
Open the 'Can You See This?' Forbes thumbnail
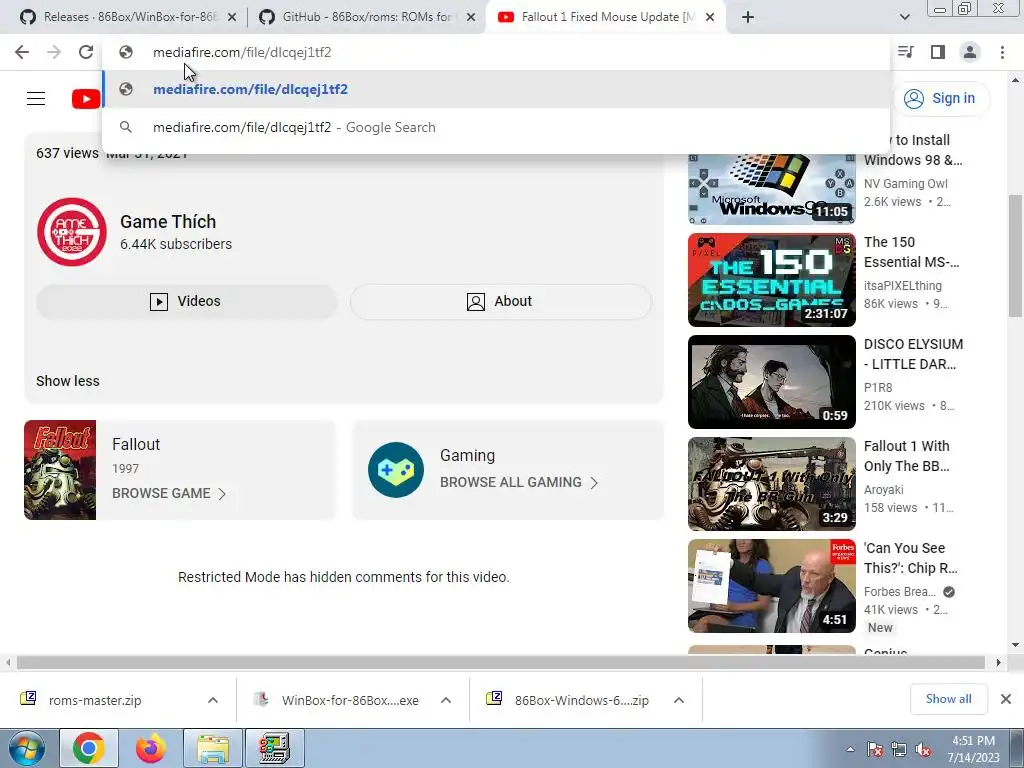tap(772, 586)
